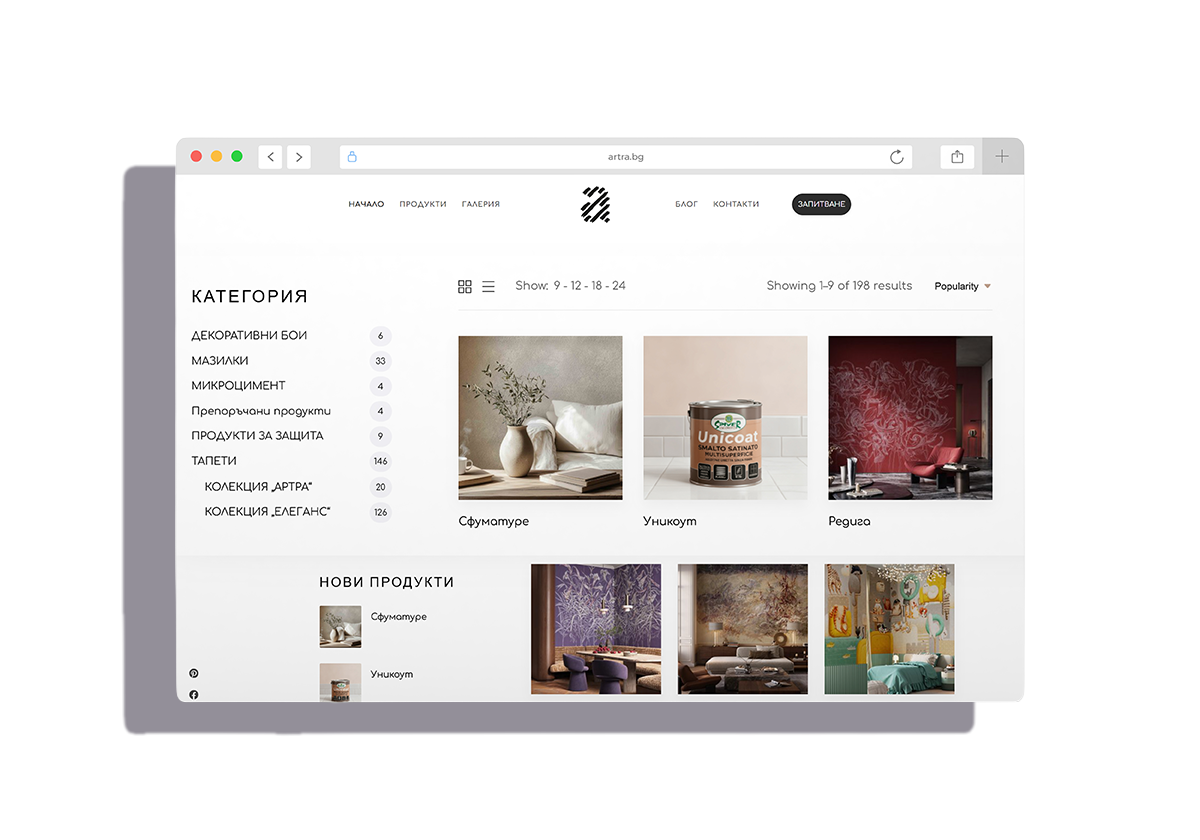Image resolution: width=1200 pixels, height=840 pixels.
Task: Select ТАПЕТИ category
Action: (214, 461)
